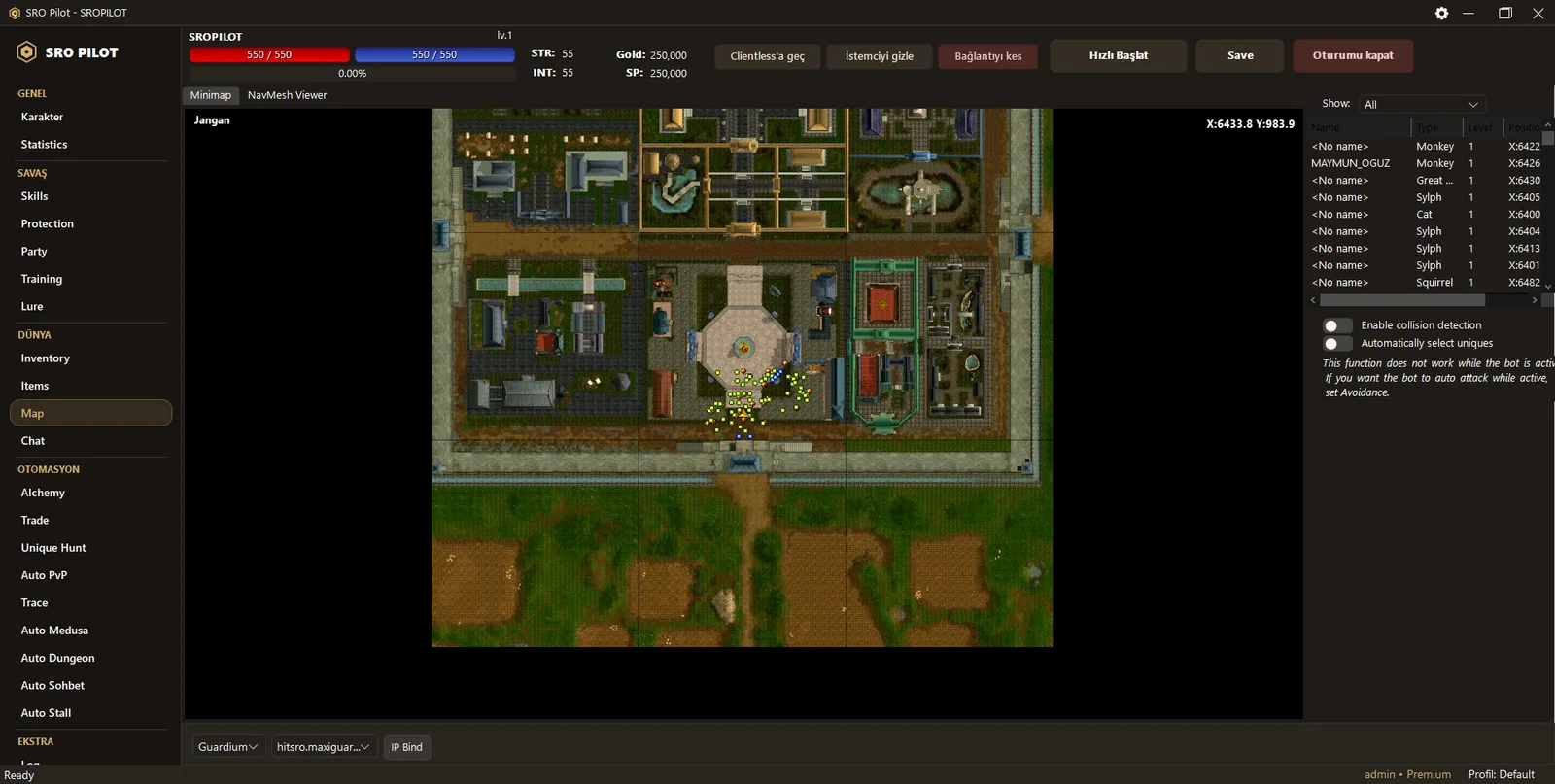Click the Clientless'a geç button
The height and width of the screenshot is (784, 1555).
(768, 56)
